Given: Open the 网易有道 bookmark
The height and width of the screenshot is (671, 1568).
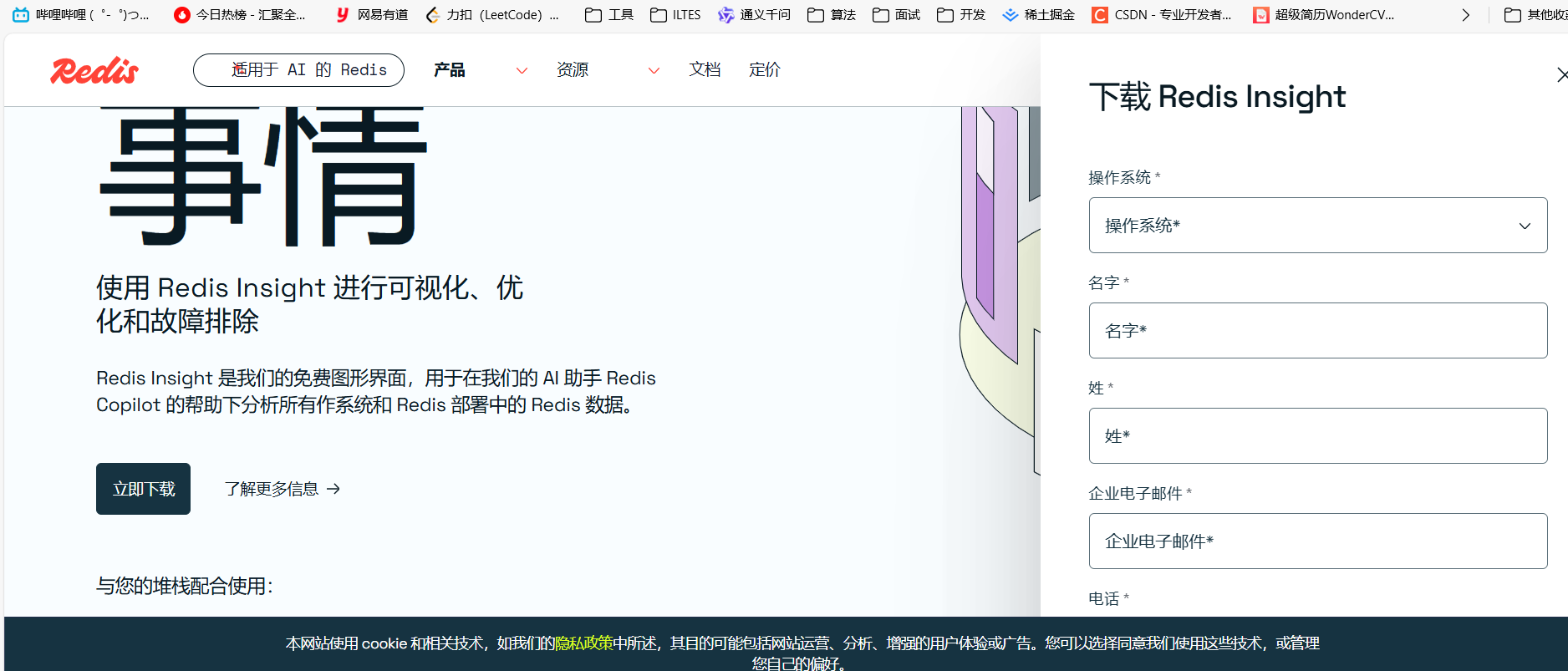Looking at the screenshot, I should 371,15.
